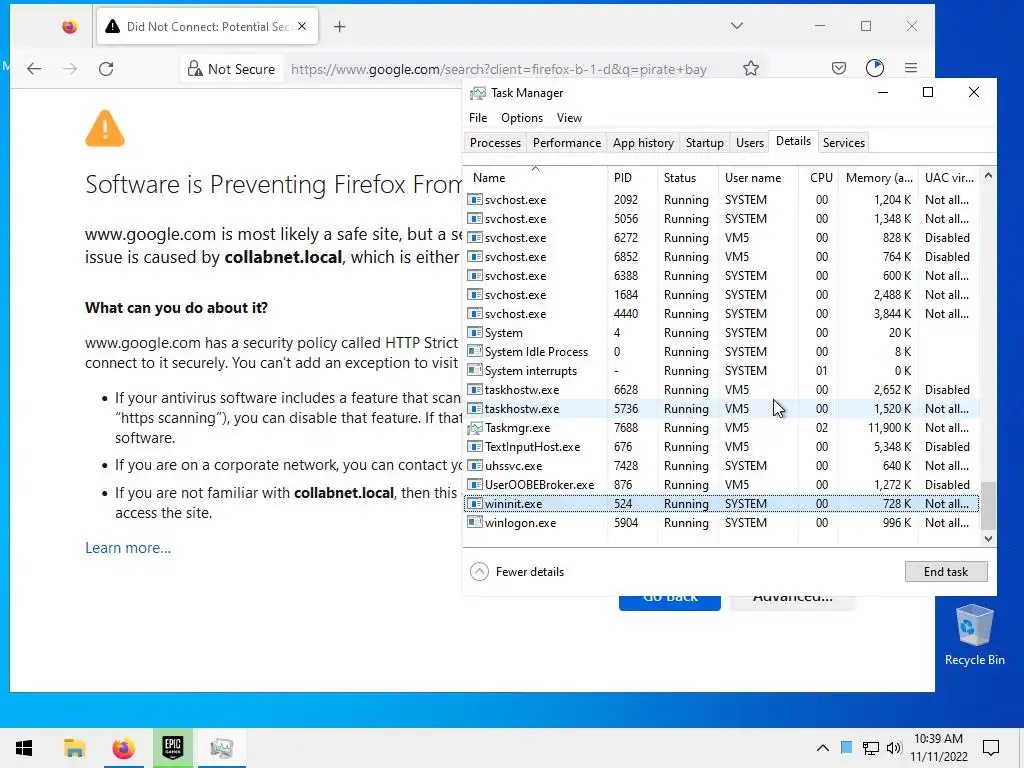Switch to the Services tab
Screen dimensions: 1024x768
843,142
